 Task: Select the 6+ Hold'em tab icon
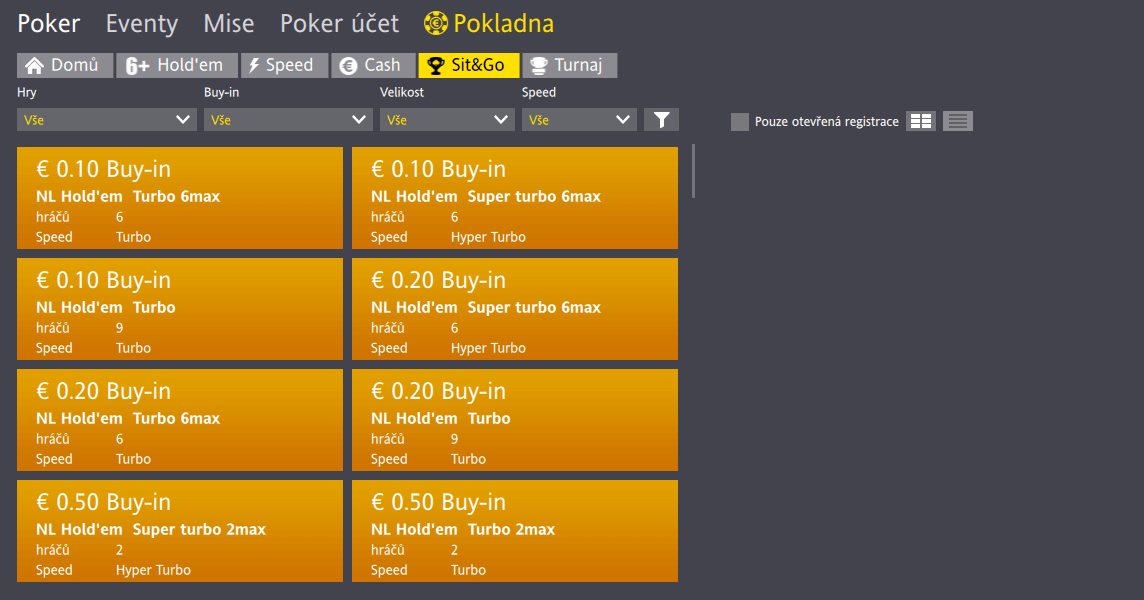pos(177,66)
